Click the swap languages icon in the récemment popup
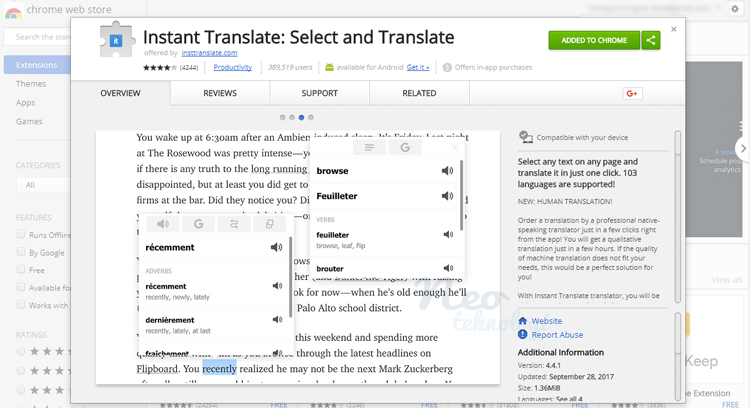The height and width of the screenshot is (408, 750). point(234,223)
